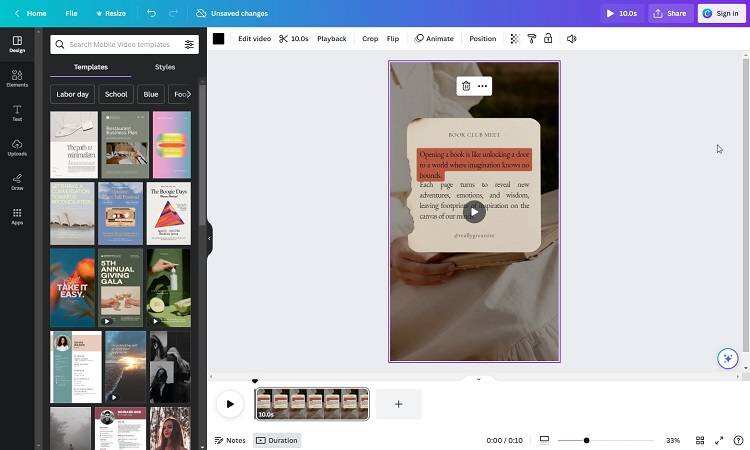Screen dimensions: 750x450
Task: Open the Notes panel
Action: point(230,440)
